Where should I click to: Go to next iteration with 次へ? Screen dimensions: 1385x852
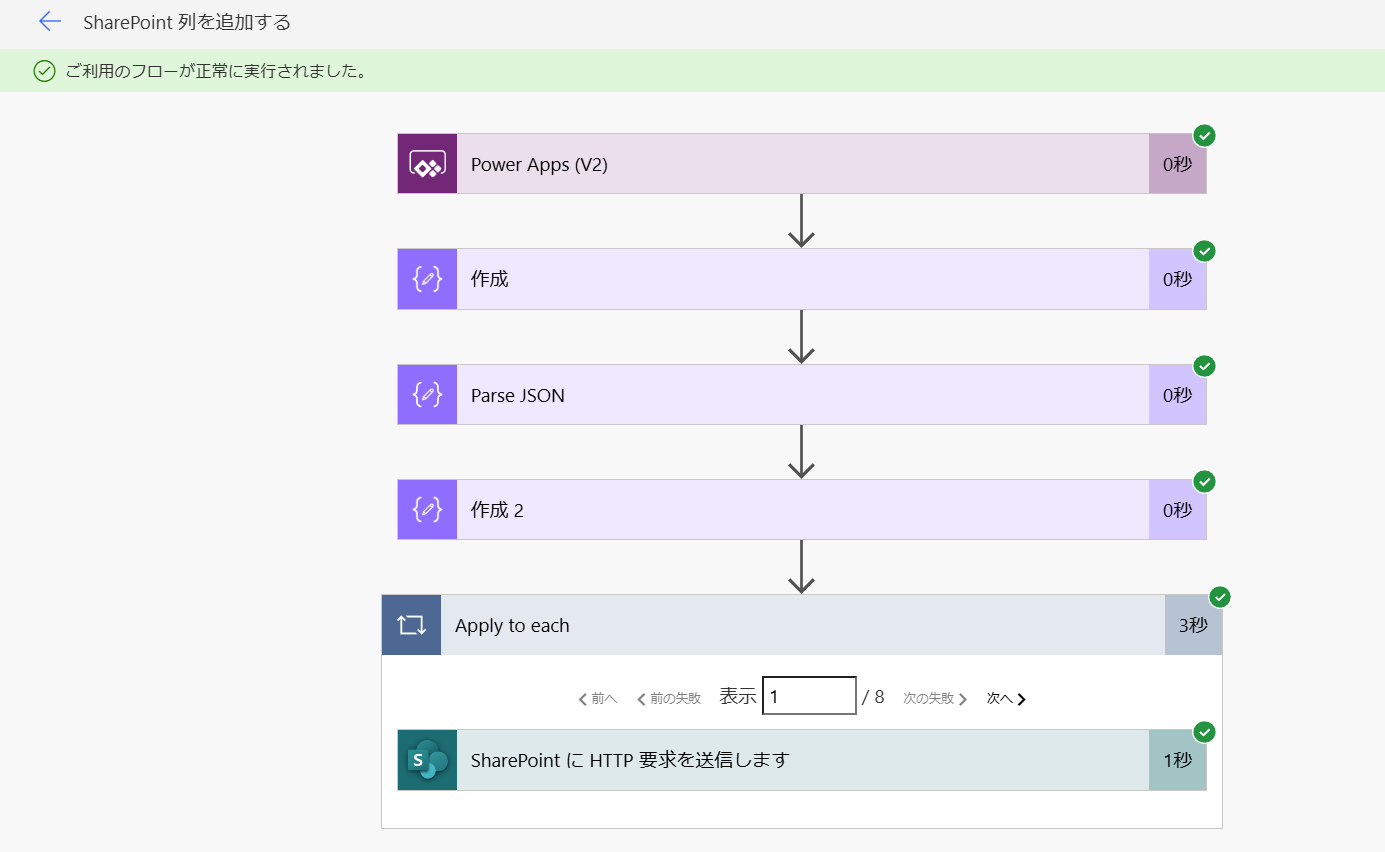point(1007,698)
